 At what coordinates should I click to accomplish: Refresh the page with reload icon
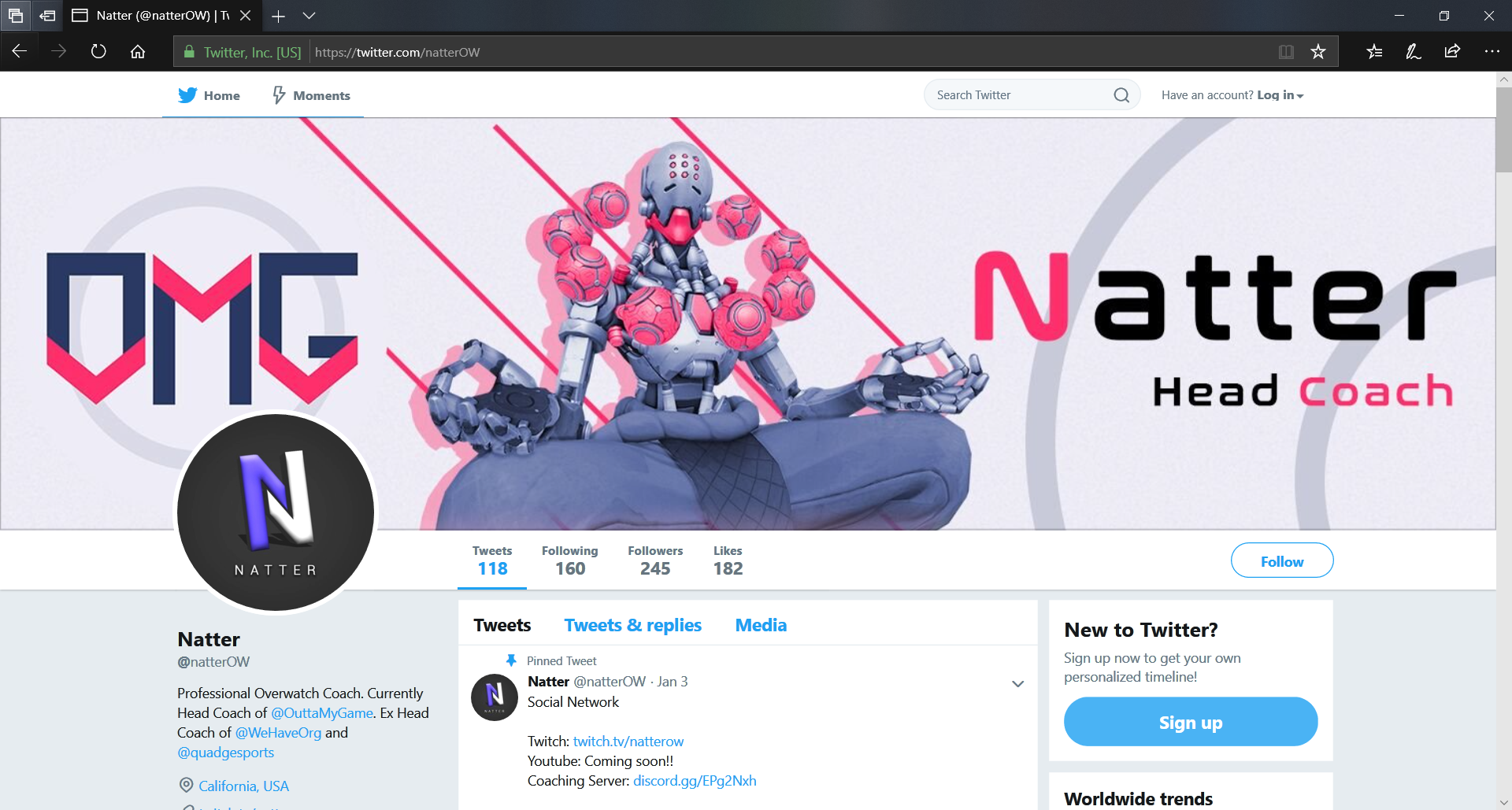98,52
